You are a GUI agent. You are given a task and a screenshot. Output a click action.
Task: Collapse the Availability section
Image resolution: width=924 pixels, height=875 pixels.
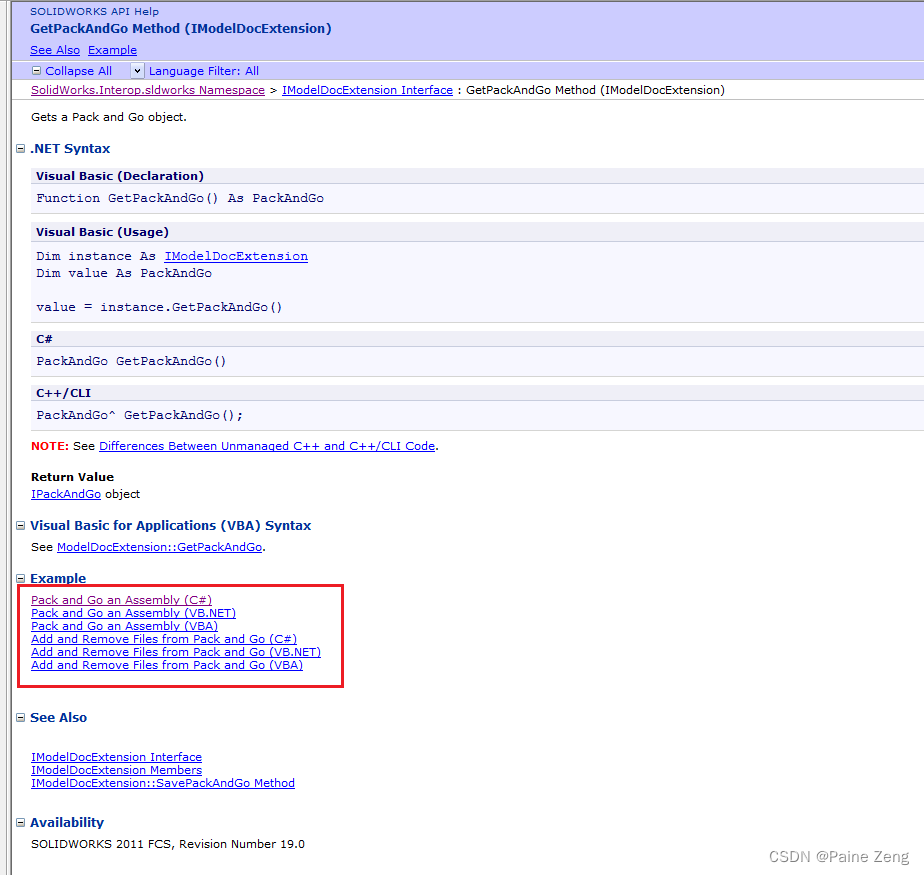click(x=21, y=823)
